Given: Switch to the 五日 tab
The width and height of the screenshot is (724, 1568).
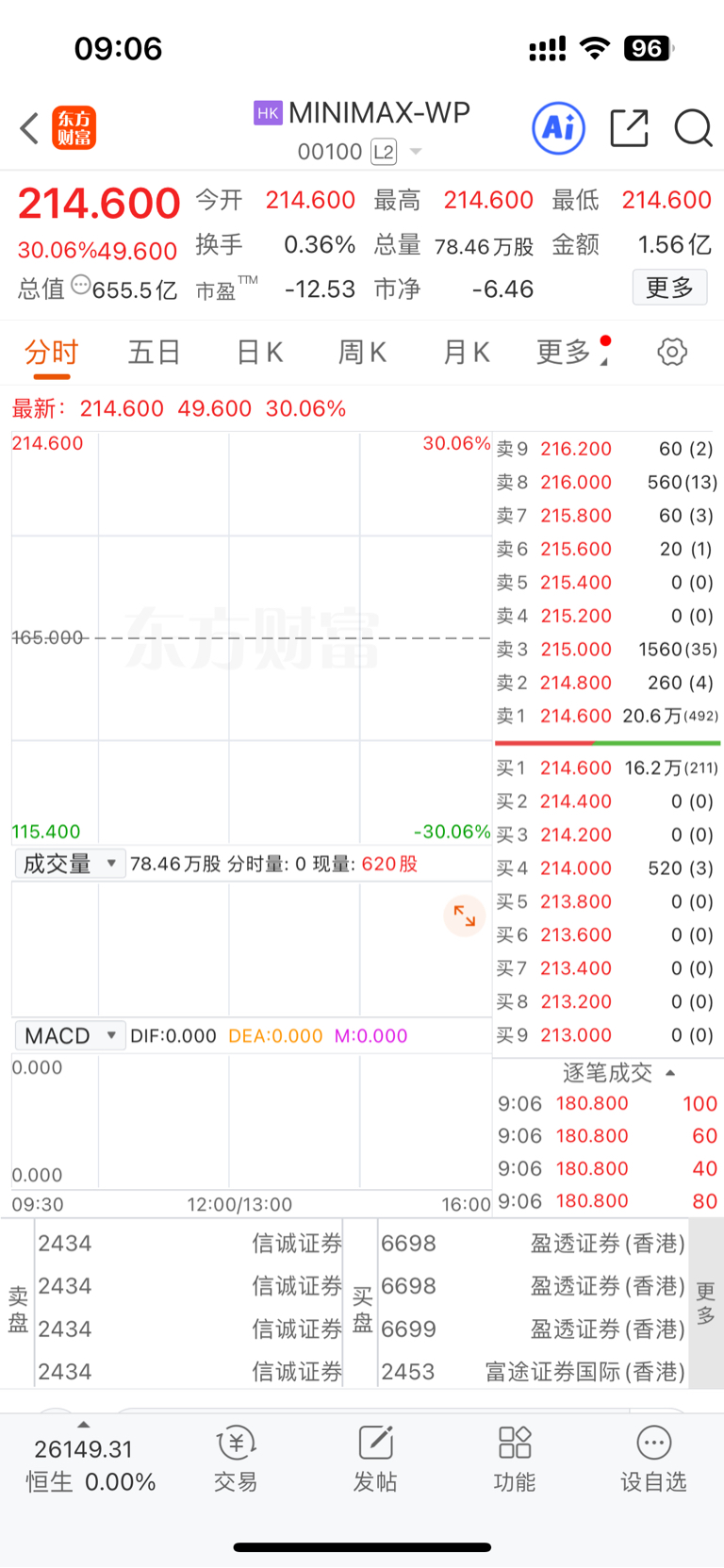Looking at the screenshot, I should point(155,353).
